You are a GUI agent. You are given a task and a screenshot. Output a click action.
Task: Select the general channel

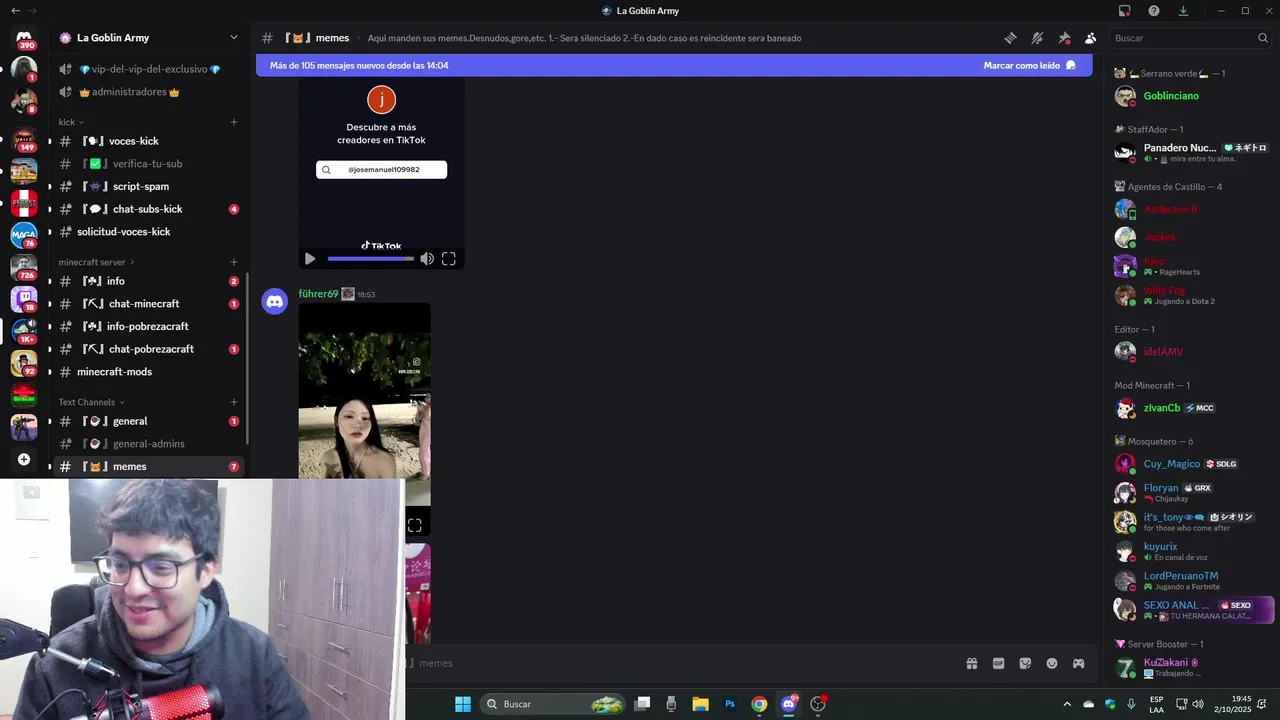(148, 421)
